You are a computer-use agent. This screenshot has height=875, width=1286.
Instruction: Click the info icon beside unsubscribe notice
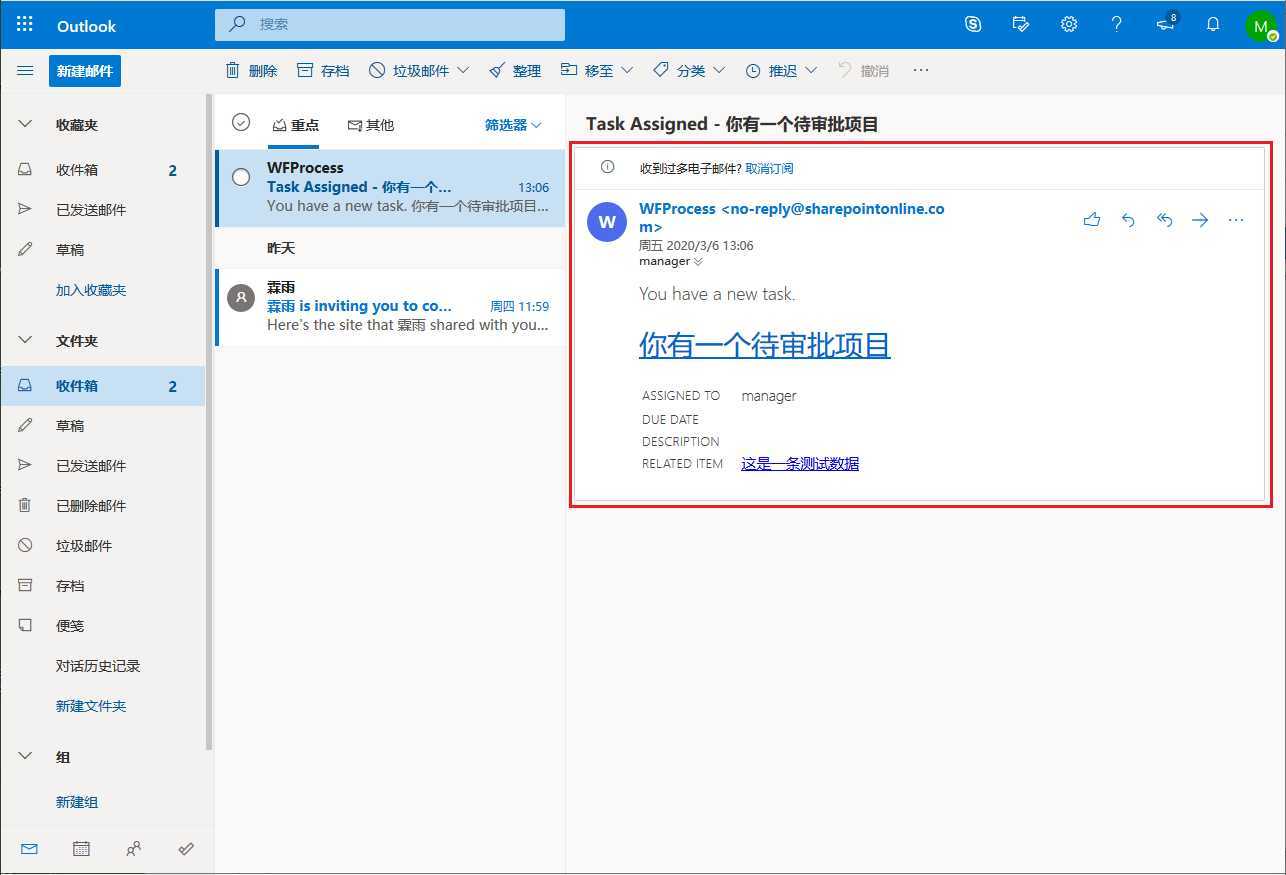click(x=607, y=168)
